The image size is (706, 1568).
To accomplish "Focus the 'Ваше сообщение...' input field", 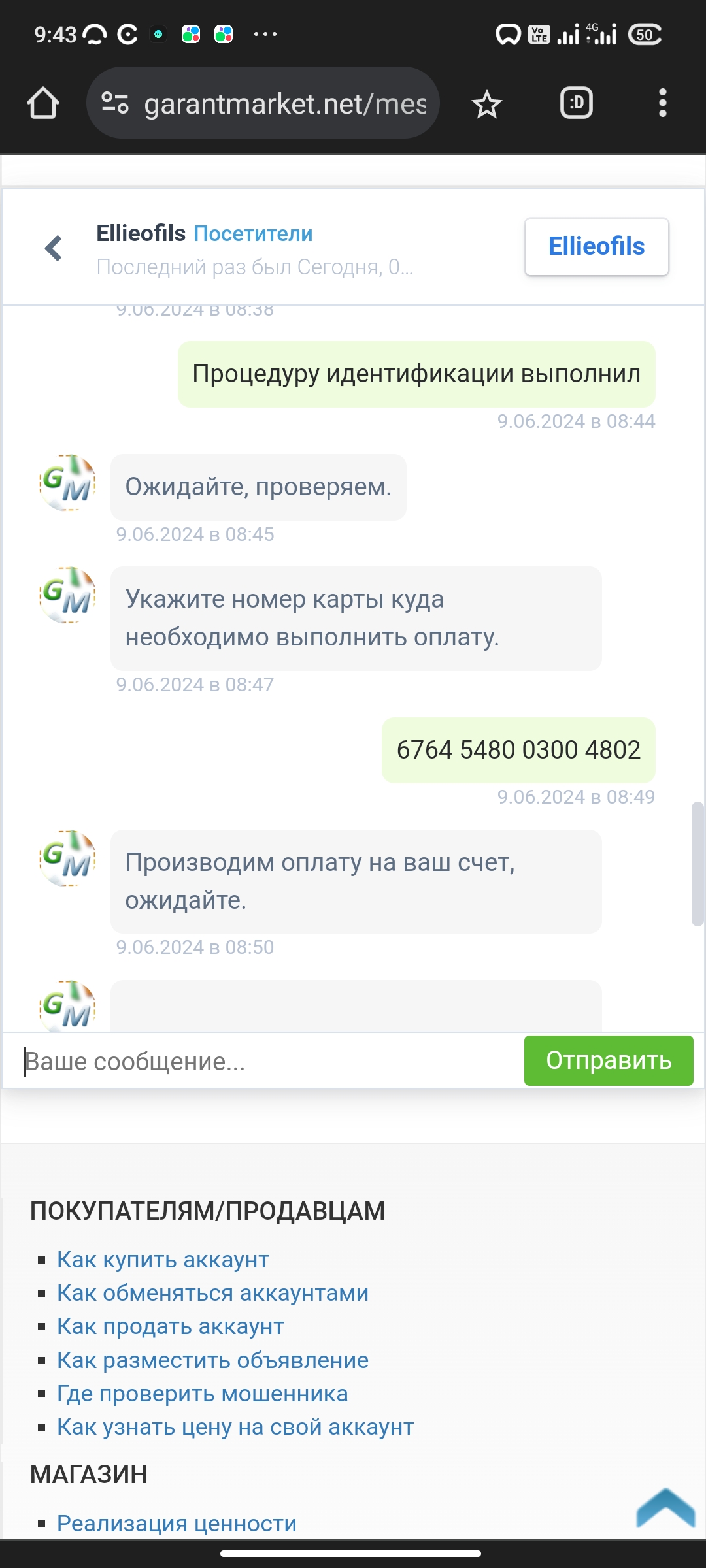I will (x=264, y=1061).
